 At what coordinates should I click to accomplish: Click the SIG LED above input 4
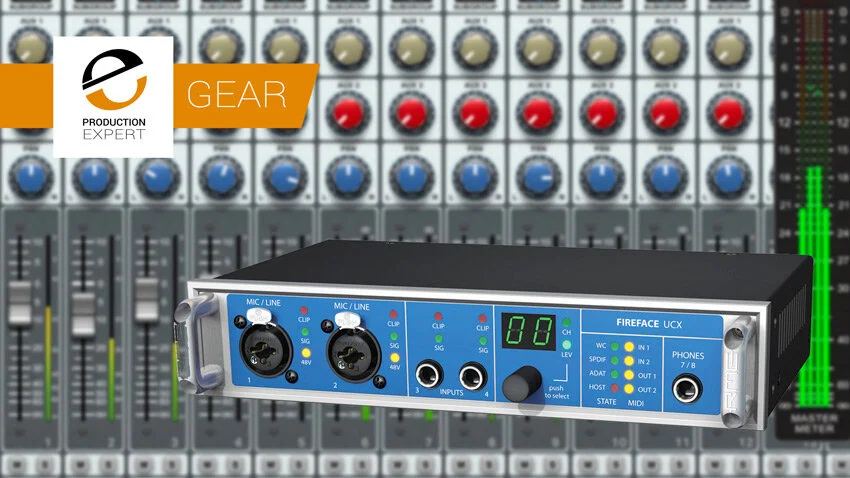point(482,341)
